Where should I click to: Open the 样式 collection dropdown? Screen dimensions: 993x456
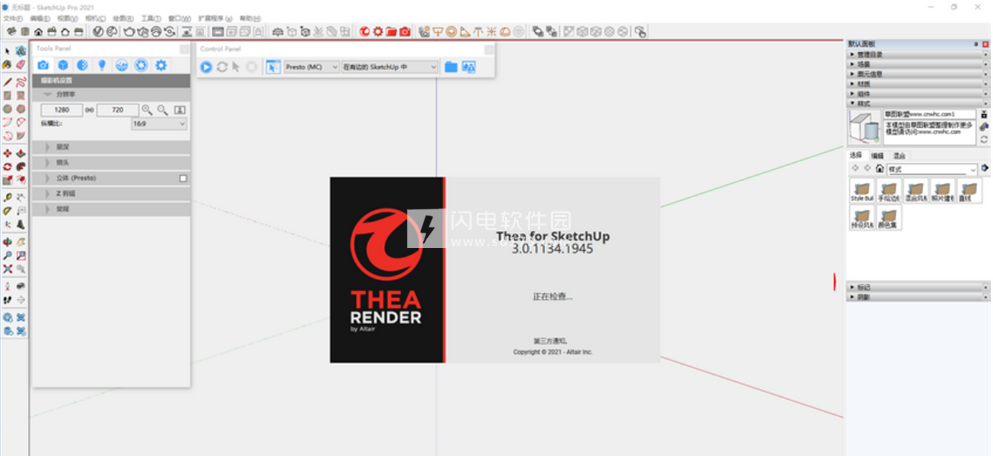click(x=932, y=169)
